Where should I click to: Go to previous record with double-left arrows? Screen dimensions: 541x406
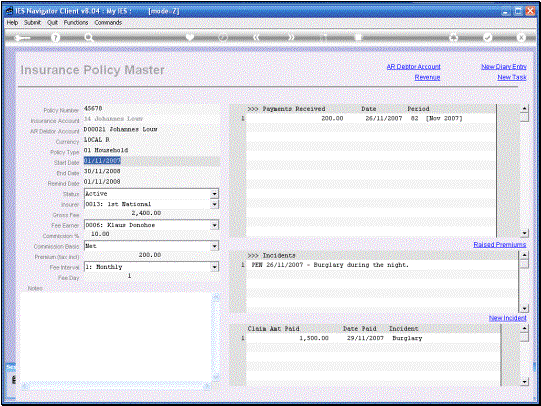(256, 37)
